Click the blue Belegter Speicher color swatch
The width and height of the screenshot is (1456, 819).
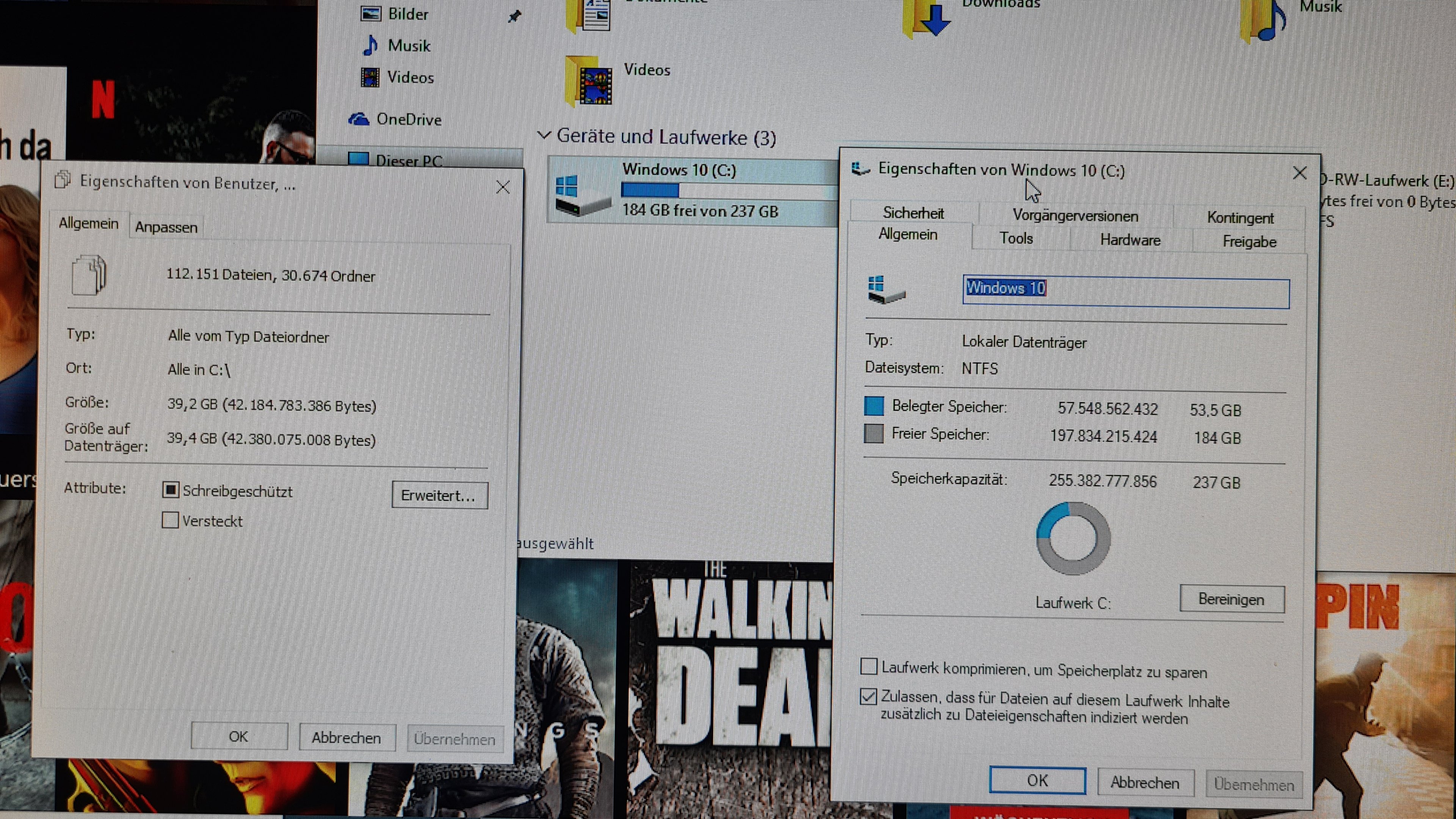pos(874,406)
